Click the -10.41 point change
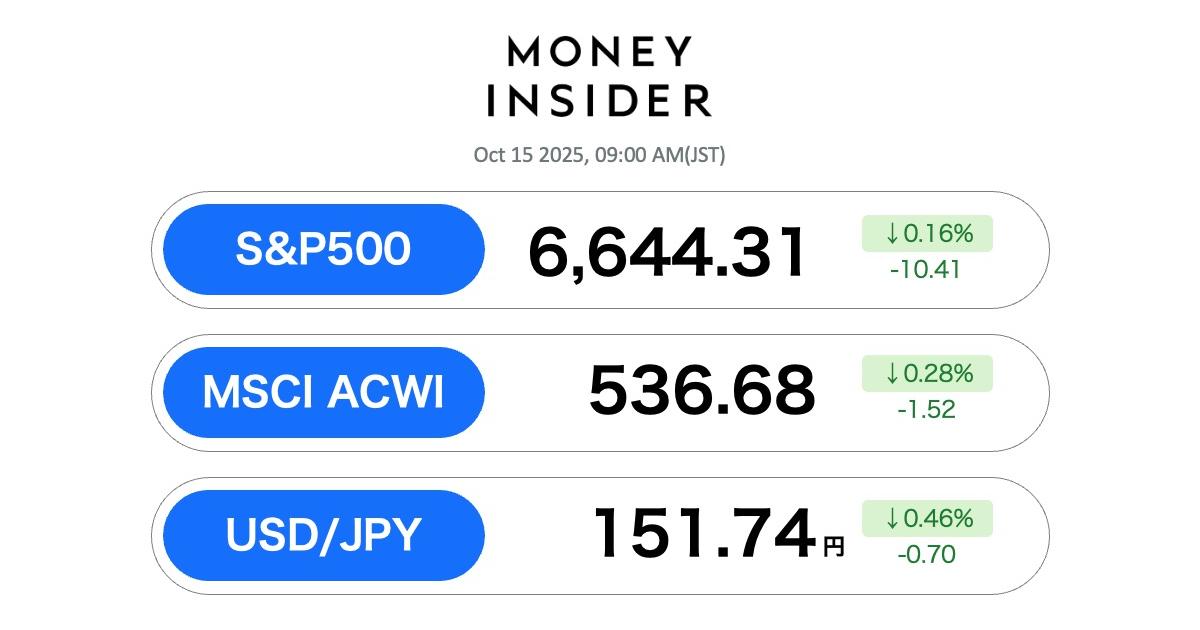Viewport: 1200px width, 630px height. pyautogui.click(x=926, y=269)
